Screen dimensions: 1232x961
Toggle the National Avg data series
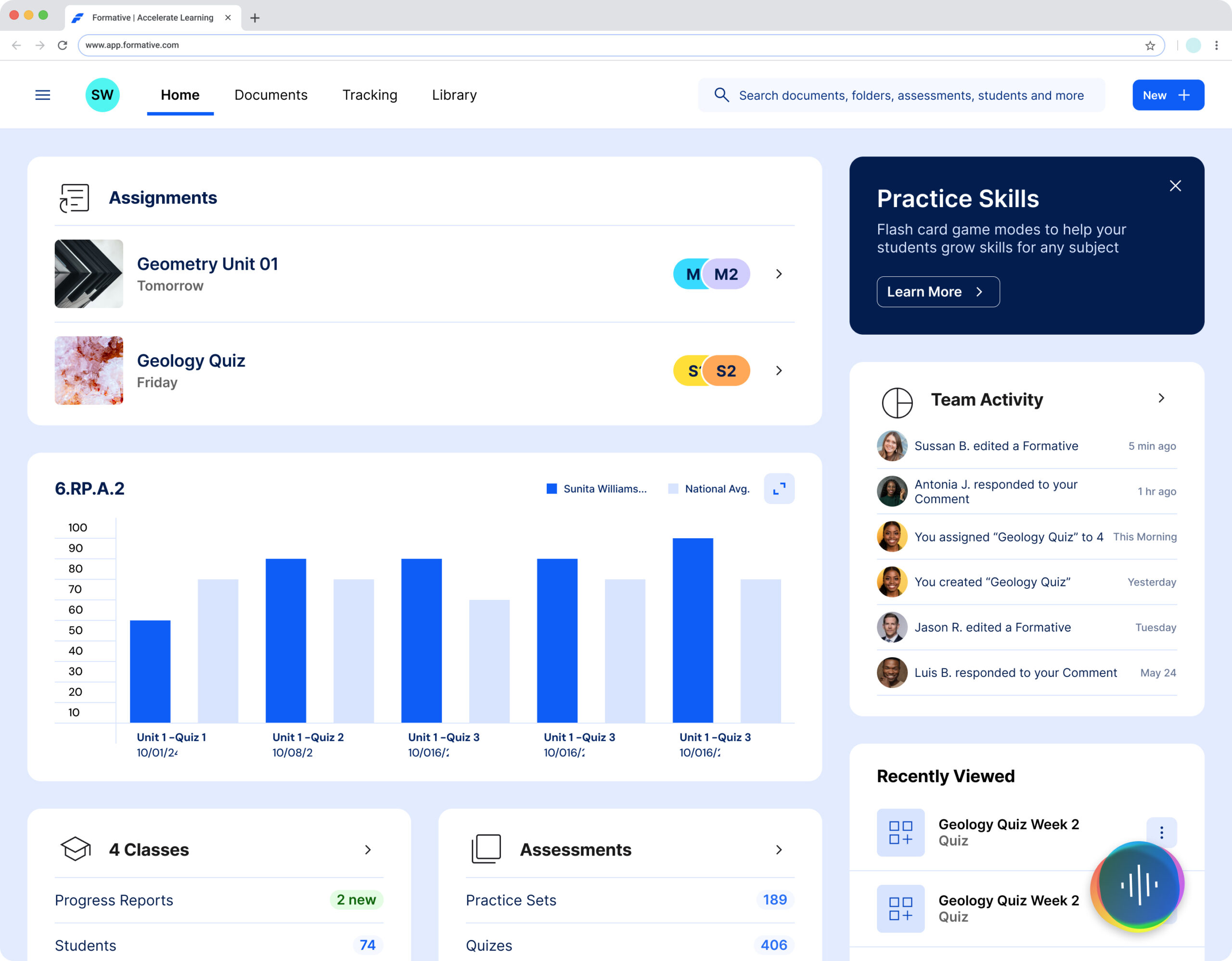[x=708, y=489]
